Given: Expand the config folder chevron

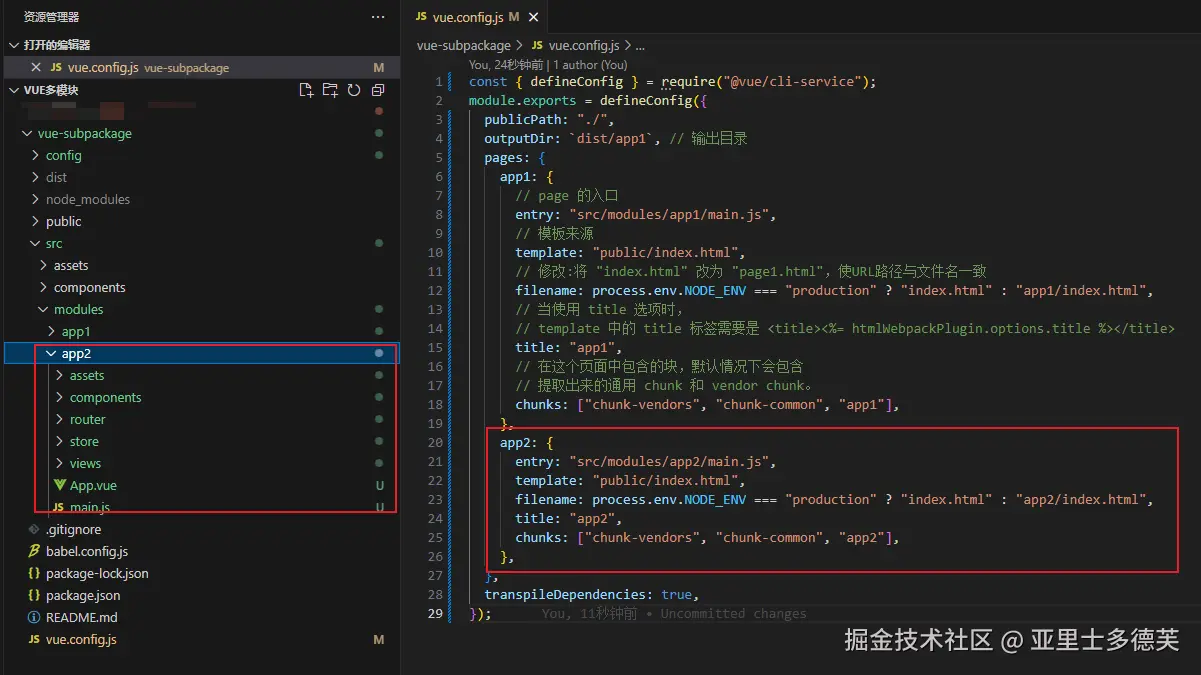Looking at the screenshot, I should (35, 155).
